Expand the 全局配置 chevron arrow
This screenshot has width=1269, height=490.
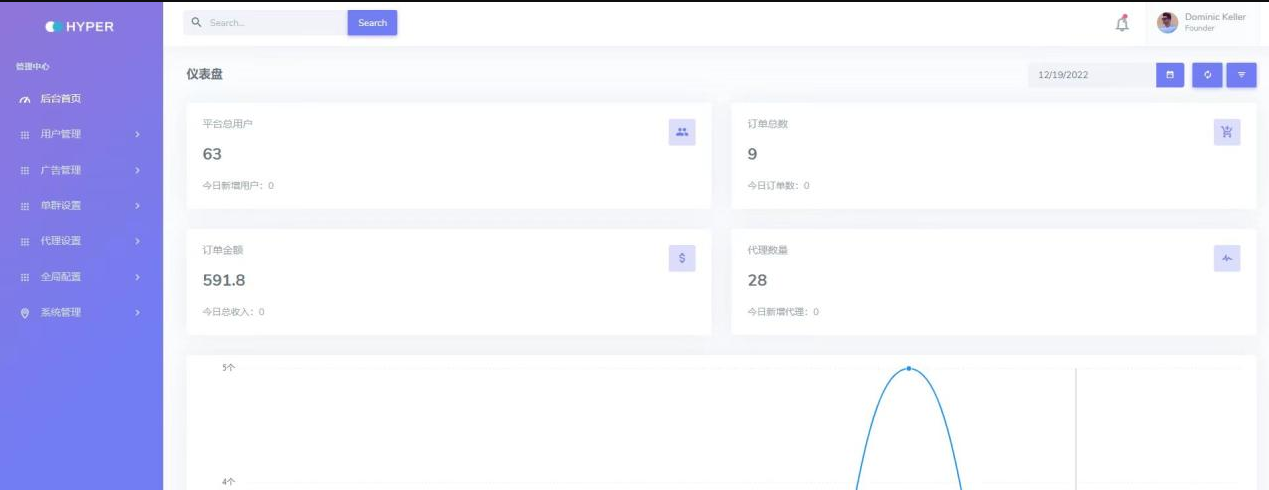click(138, 277)
